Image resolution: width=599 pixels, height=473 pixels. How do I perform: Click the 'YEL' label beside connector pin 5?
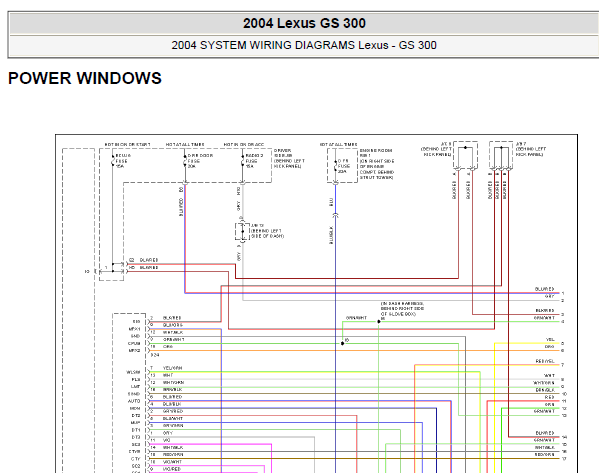pos(550,340)
